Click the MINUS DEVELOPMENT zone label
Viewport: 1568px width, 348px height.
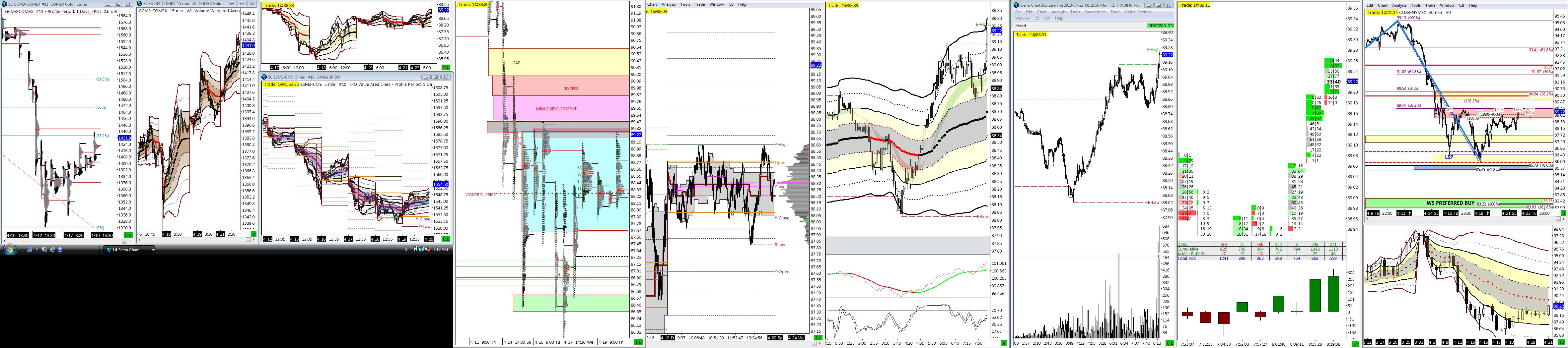(556, 109)
